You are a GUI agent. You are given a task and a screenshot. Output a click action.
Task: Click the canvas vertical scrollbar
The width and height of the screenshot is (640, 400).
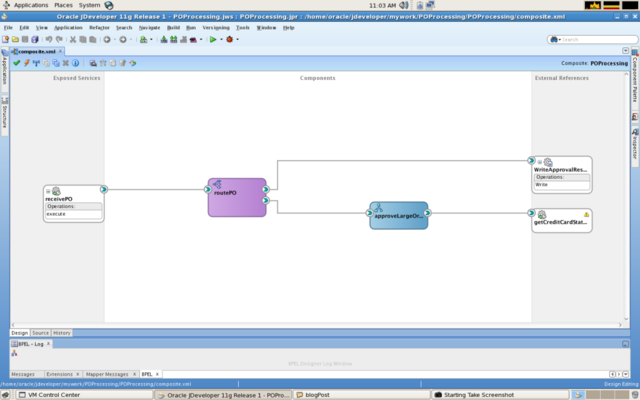click(626, 197)
